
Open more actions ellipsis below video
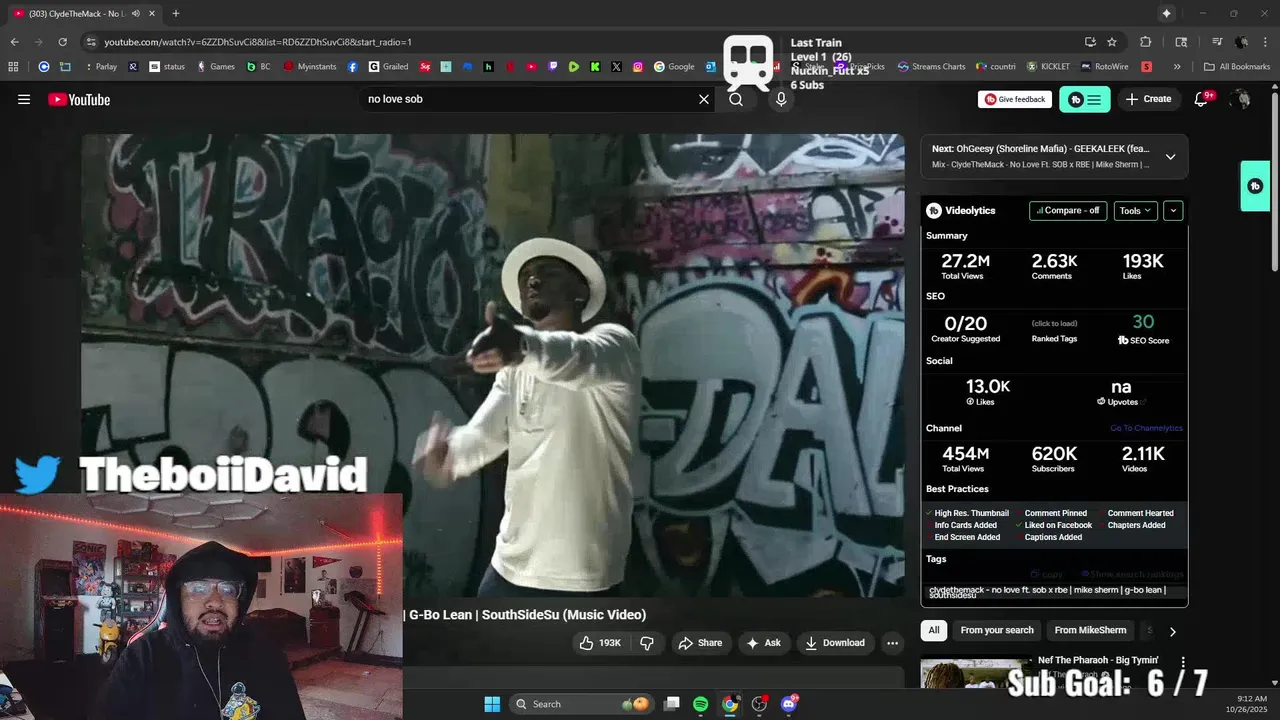[x=892, y=643]
